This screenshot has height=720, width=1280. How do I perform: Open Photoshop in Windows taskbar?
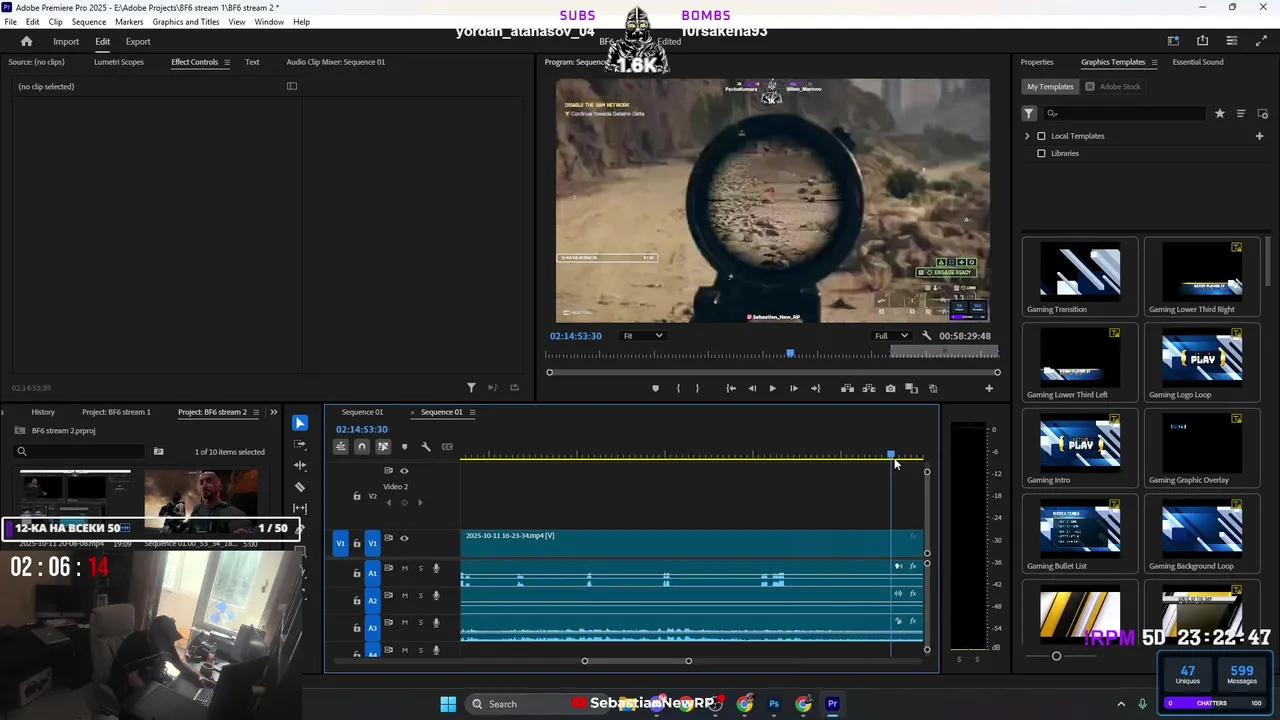point(774,704)
